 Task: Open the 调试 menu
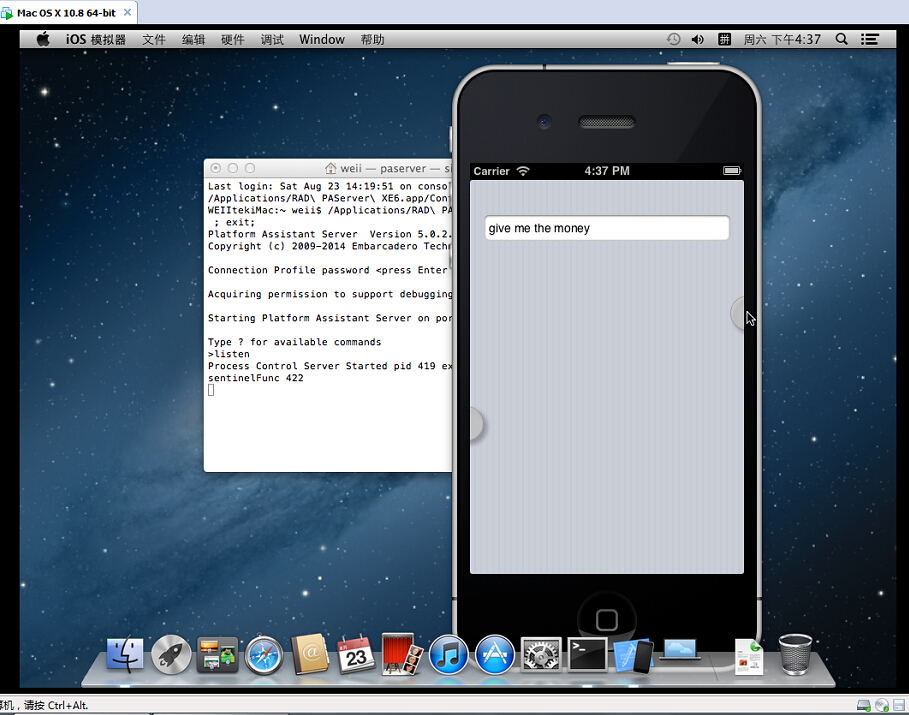coord(272,39)
